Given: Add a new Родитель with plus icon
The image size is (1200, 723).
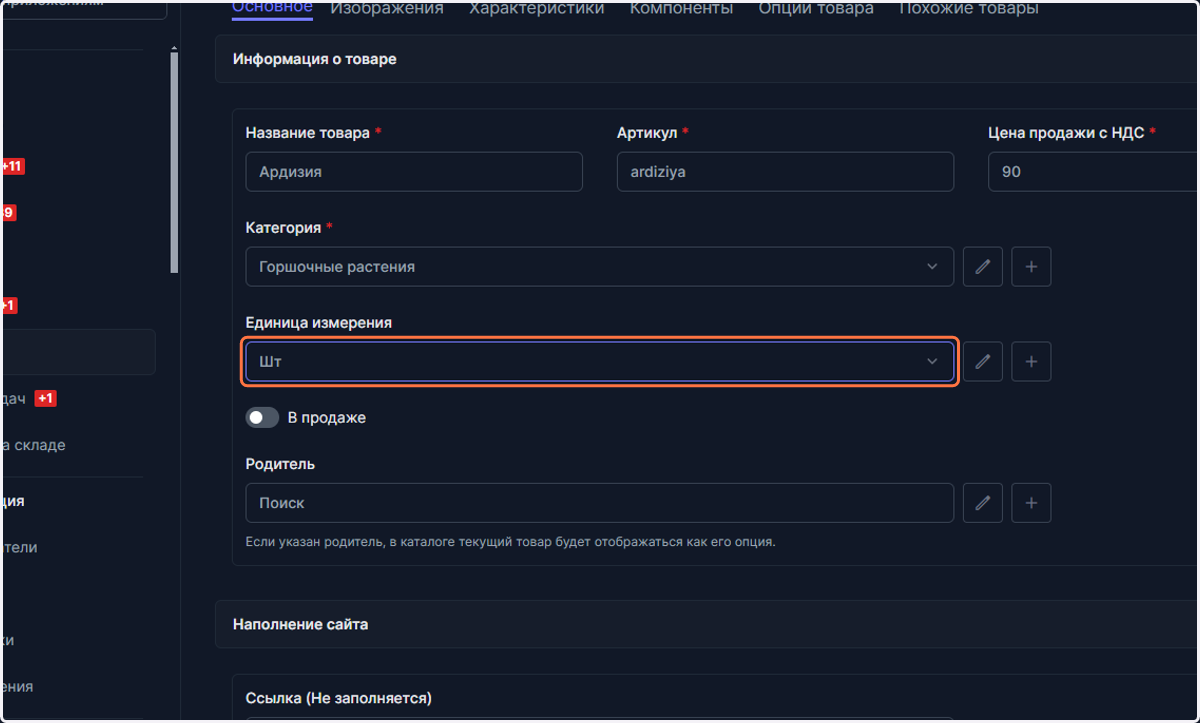Looking at the screenshot, I should coord(1031,503).
